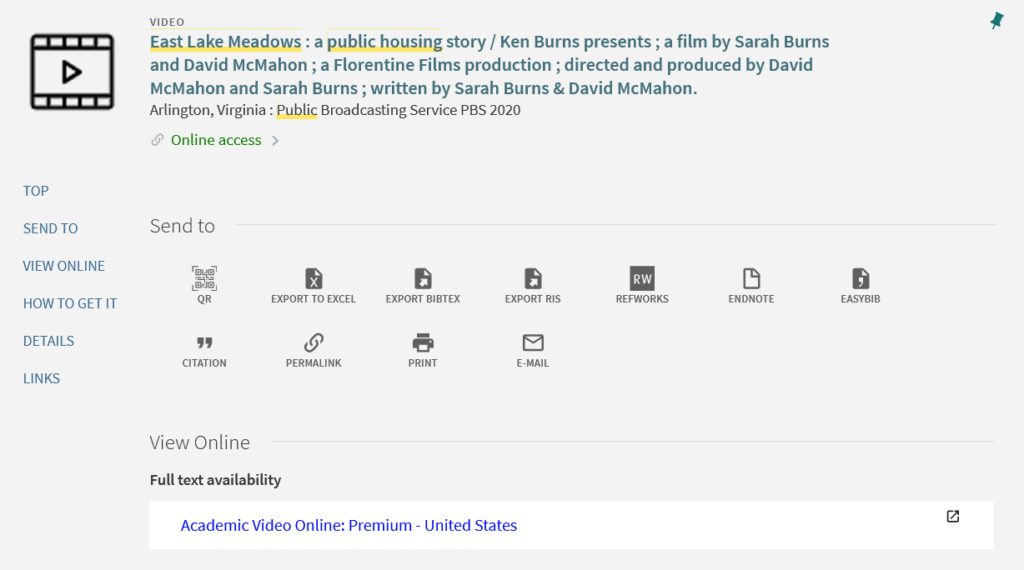Jump to TOP section
The height and width of the screenshot is (570, 1024).
pos(36,191)
